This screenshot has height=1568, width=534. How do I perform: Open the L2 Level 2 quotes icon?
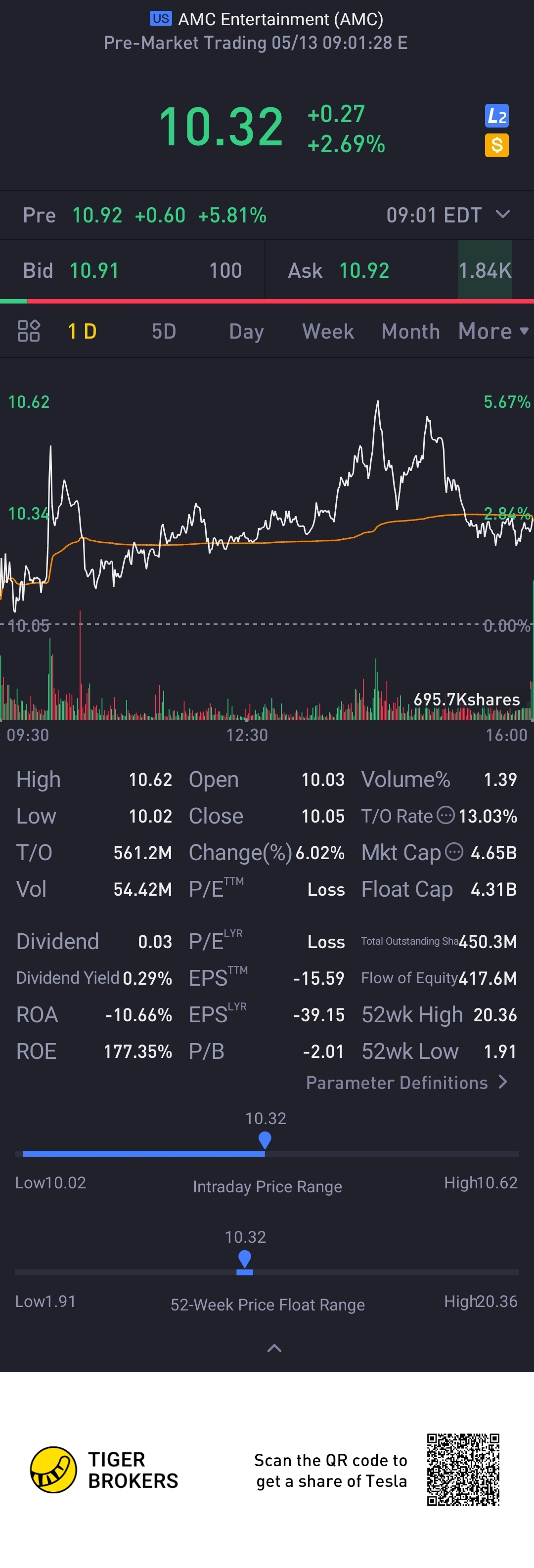pyautogui.click(x=497, y=116)
